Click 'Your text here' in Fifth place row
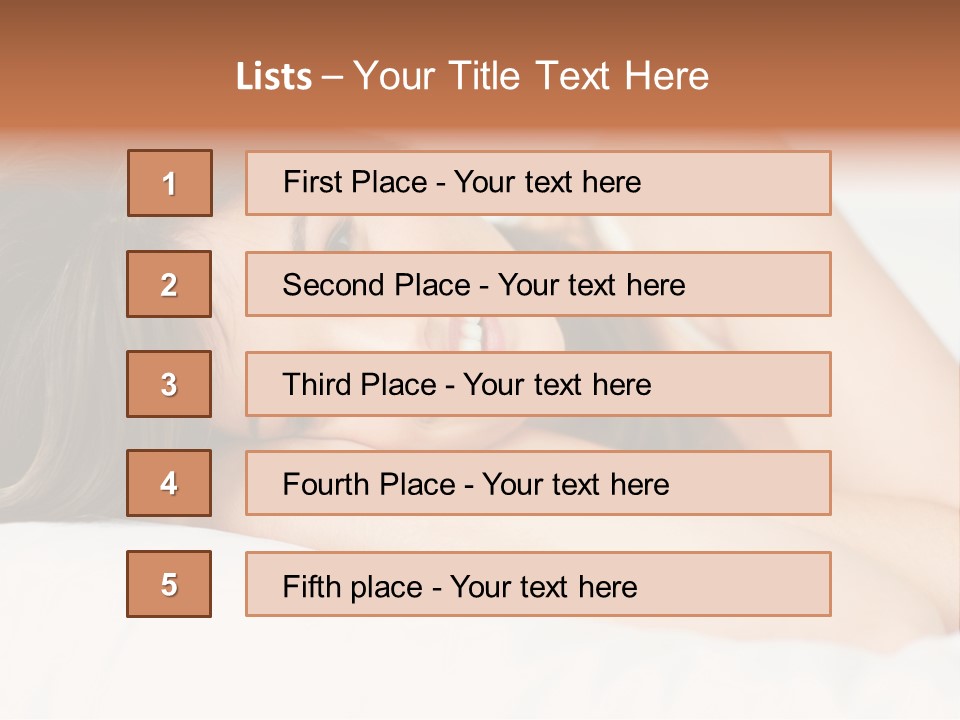 click(x=543, y=586)
